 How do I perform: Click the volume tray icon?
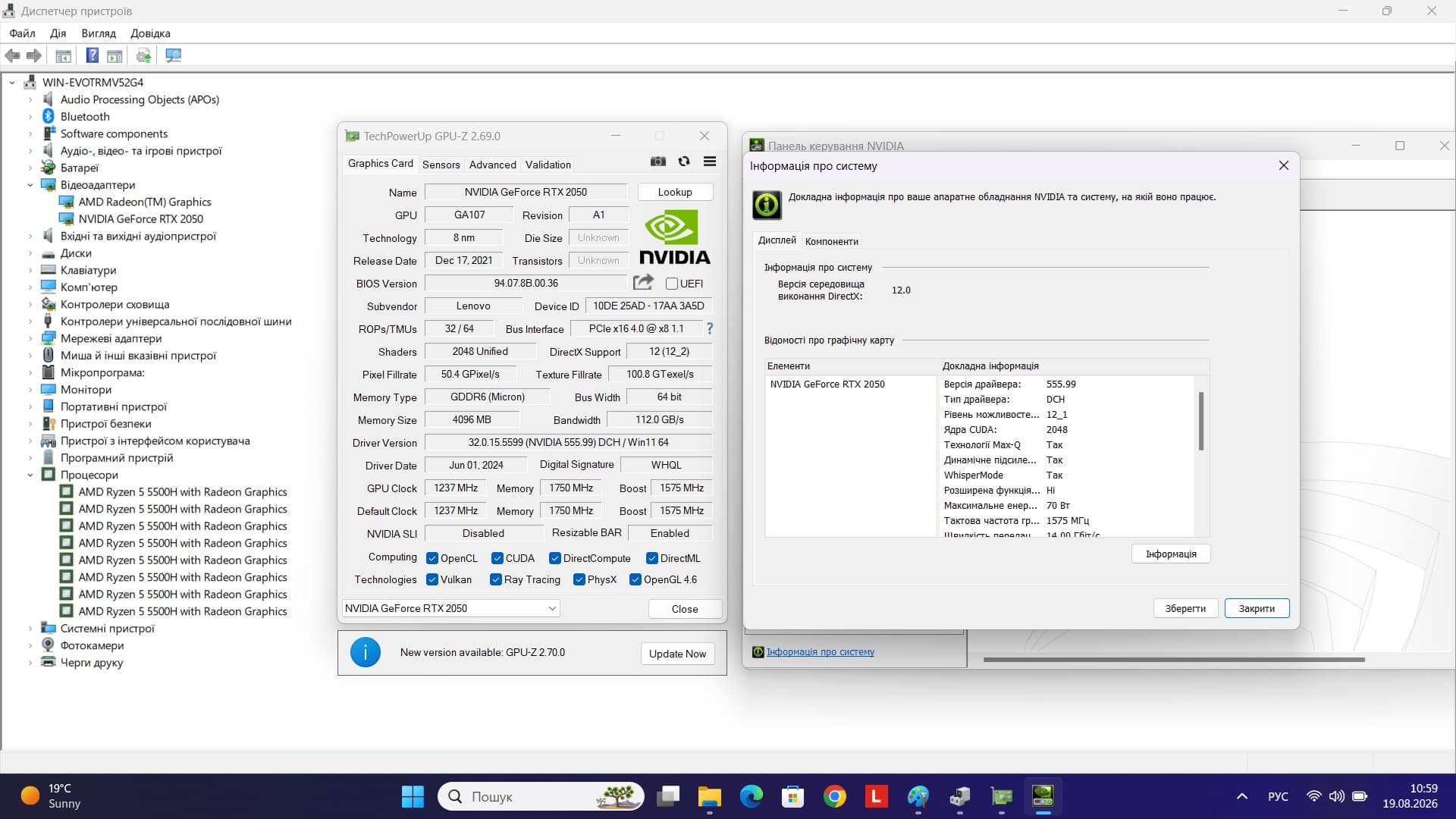tap(1336, 796)
